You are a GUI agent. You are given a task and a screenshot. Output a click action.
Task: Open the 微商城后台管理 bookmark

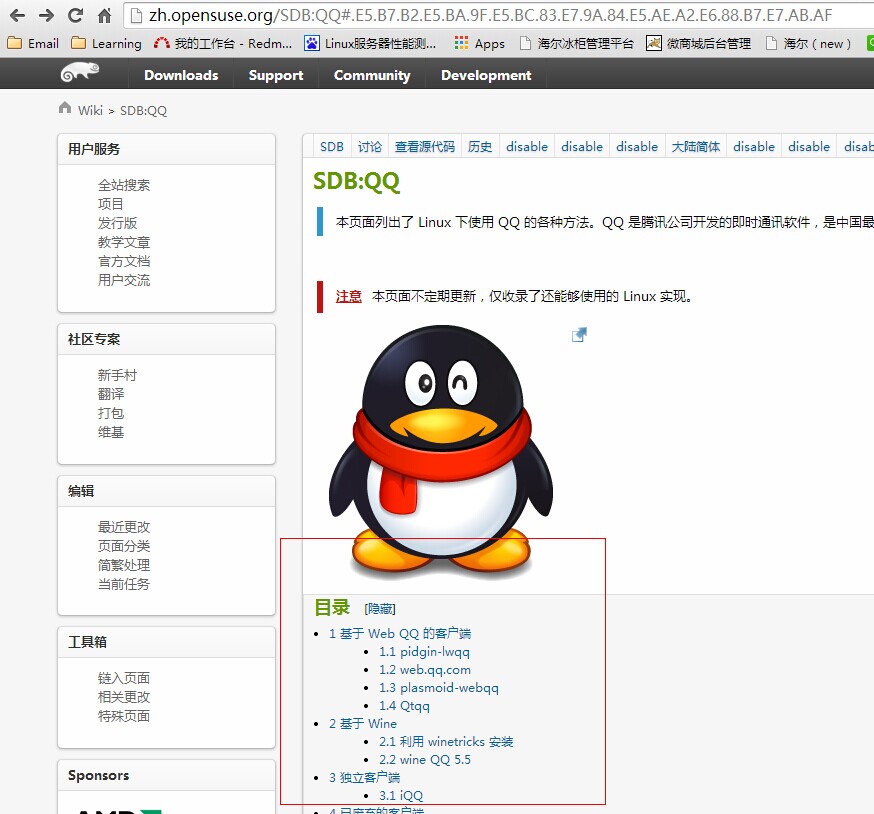698,43
